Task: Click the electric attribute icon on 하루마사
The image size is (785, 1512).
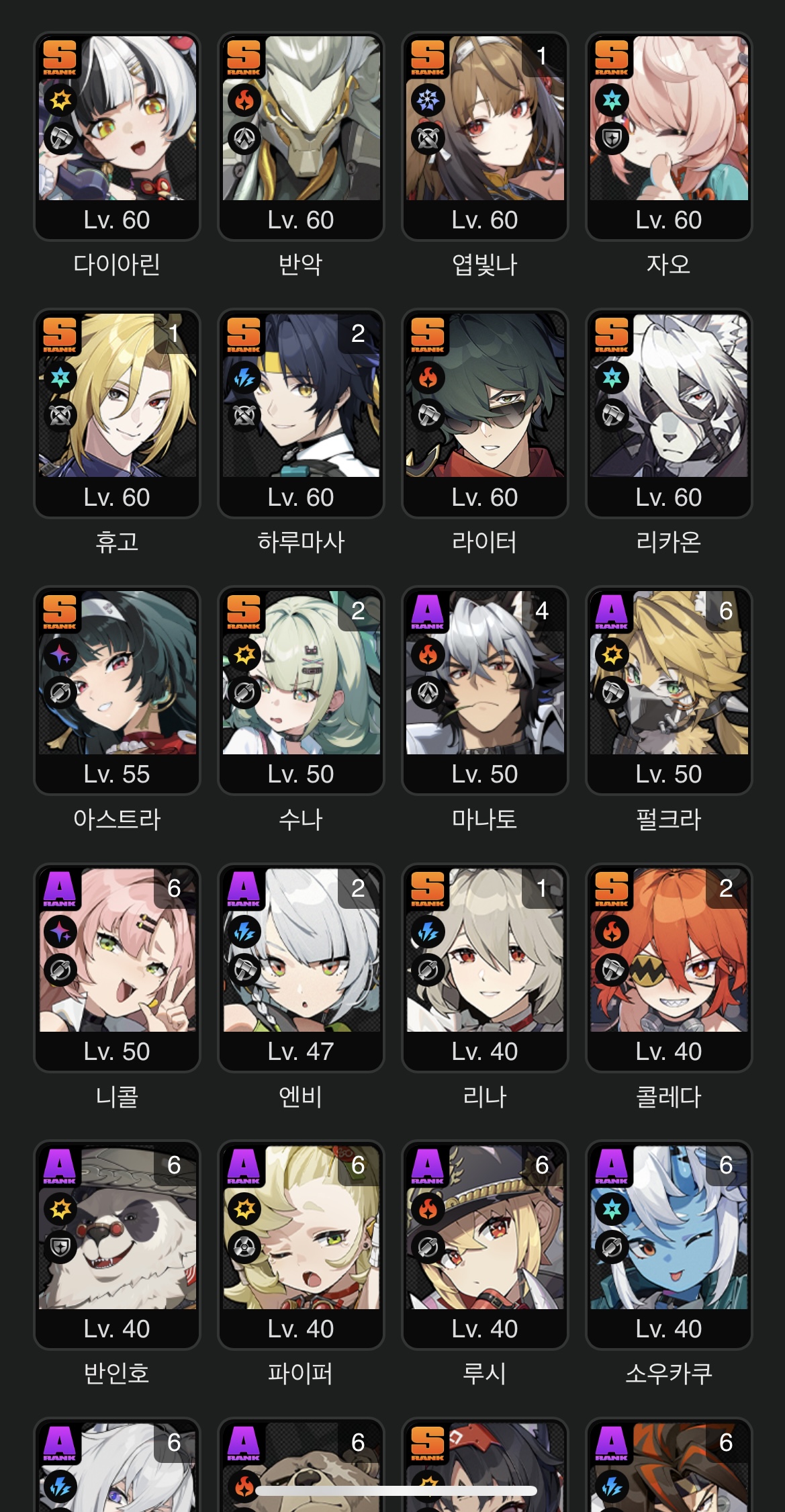Action: 244,378
